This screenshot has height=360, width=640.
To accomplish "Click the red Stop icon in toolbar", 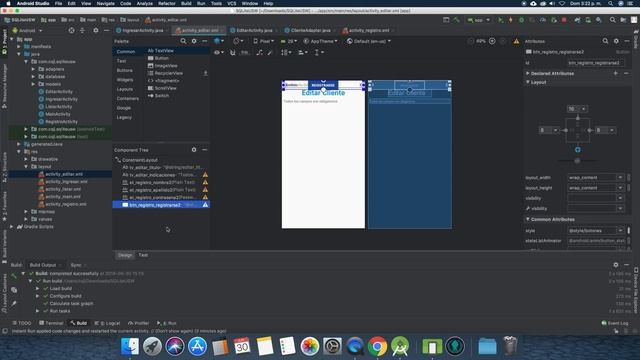I will click(x=564, y=20).
